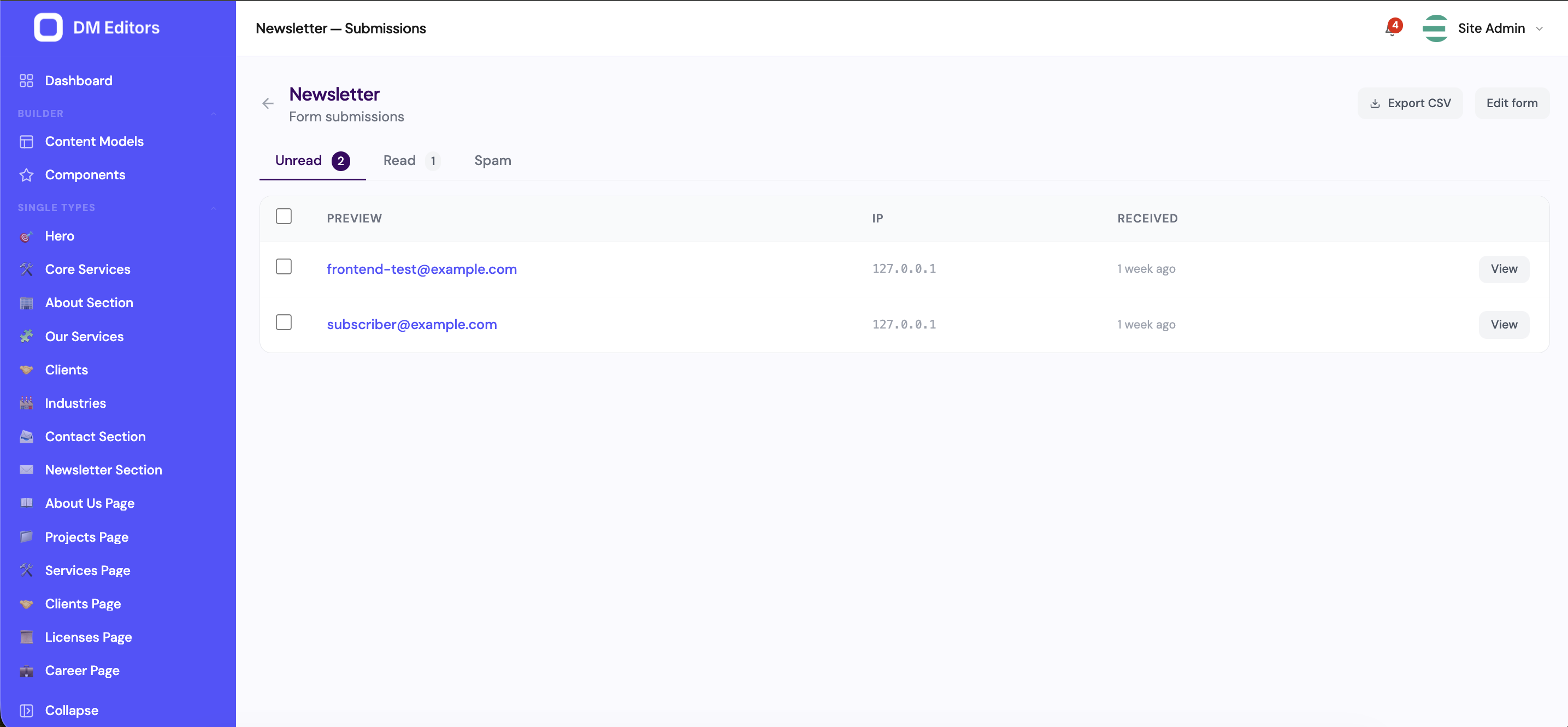Image resolution: width=1568 pixels, height=727 pixels.
Task: Click '1 week ago' in frontend-test row
Action: [1146, 269]
